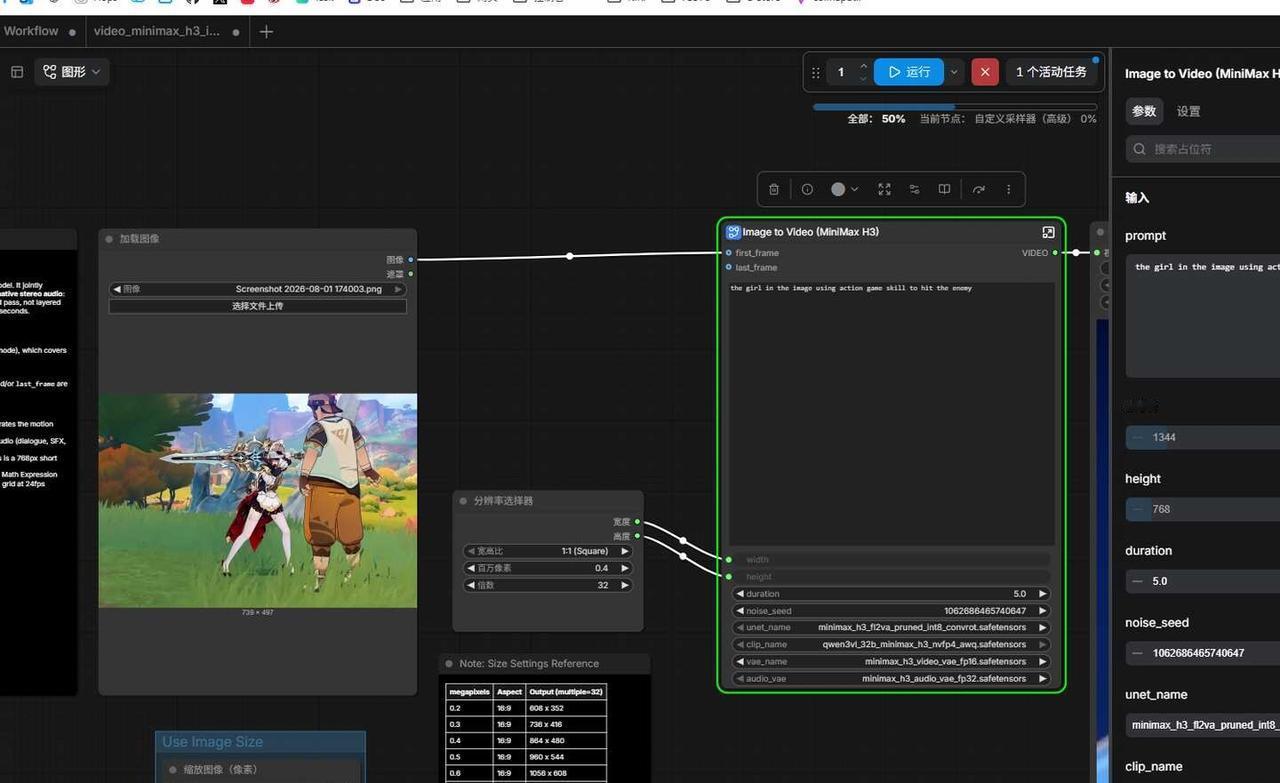Open the audio_vae model combo in the node
The height and width of the screenshot is (783, 1280).
[x=891, y=679]
